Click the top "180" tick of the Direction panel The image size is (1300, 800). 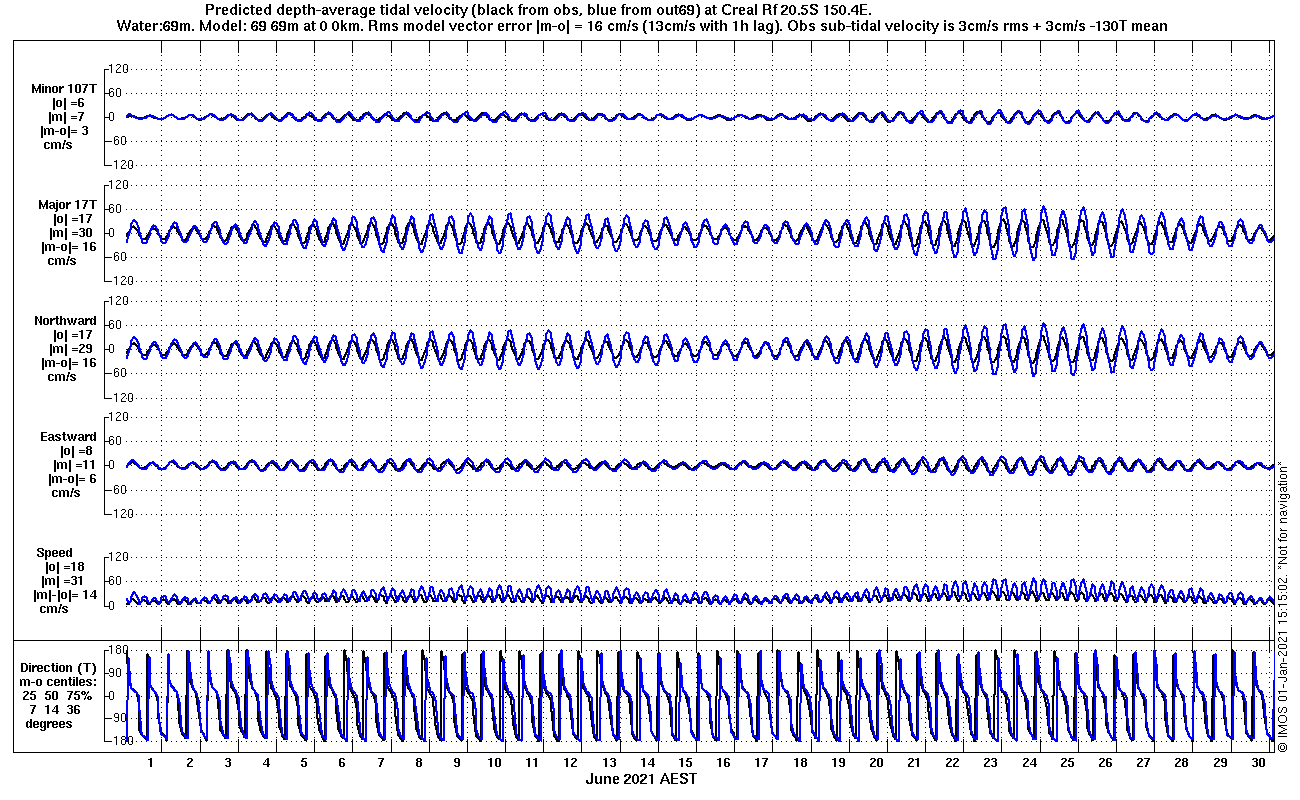tap(116, 651)
